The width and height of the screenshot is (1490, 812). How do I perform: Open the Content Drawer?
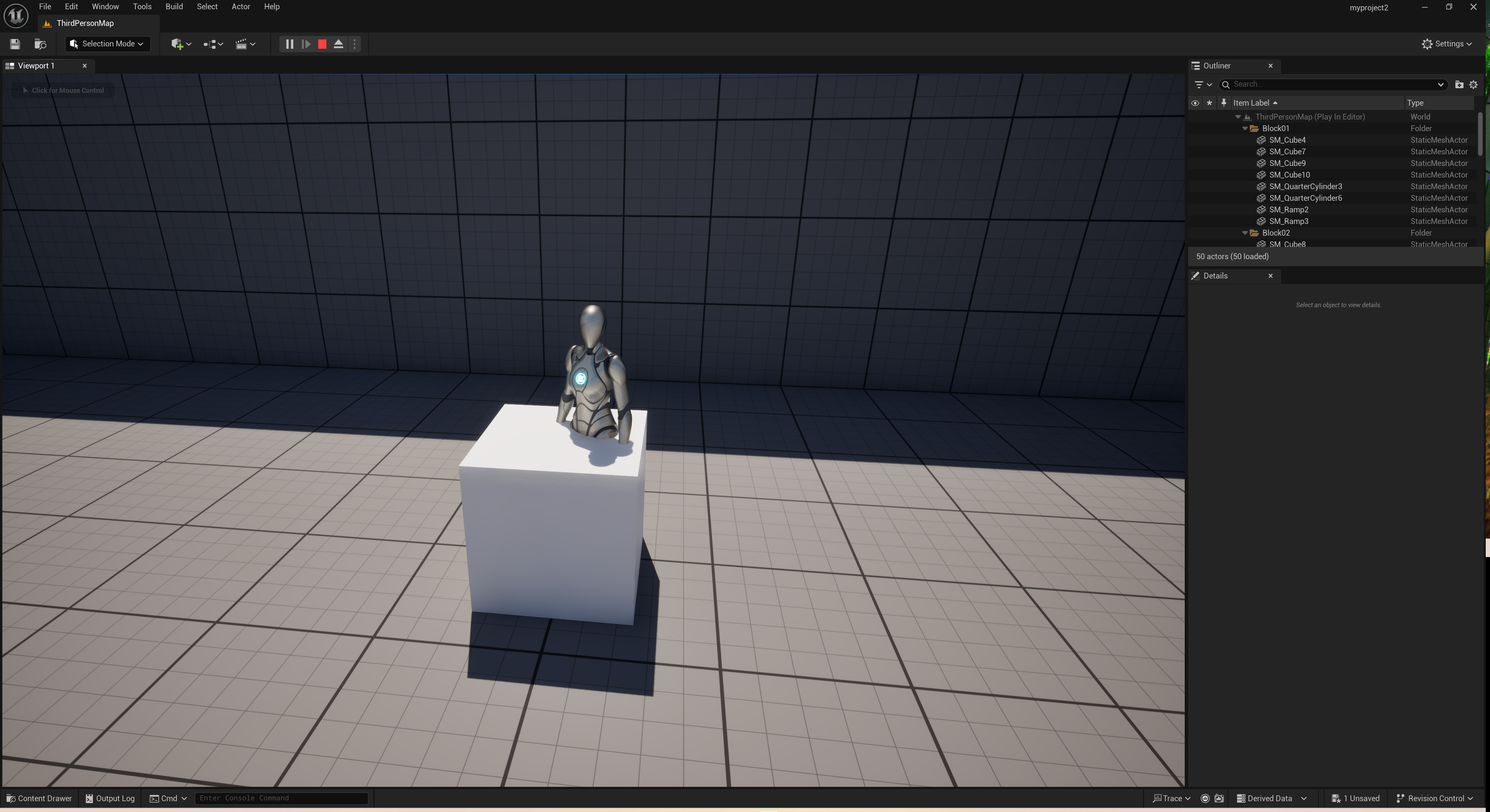[39, 798]
